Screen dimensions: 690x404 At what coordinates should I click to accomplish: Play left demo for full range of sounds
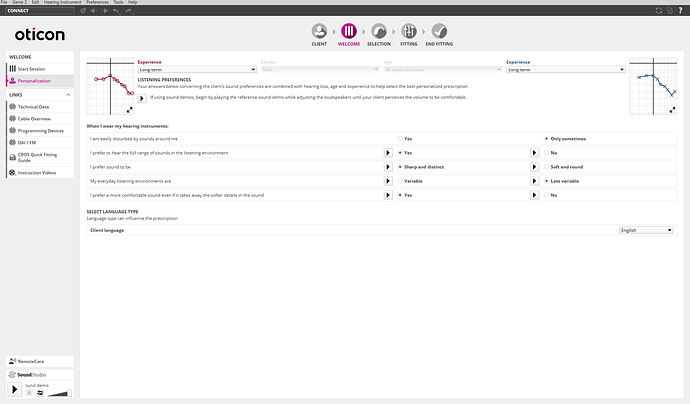click(388, 153)
